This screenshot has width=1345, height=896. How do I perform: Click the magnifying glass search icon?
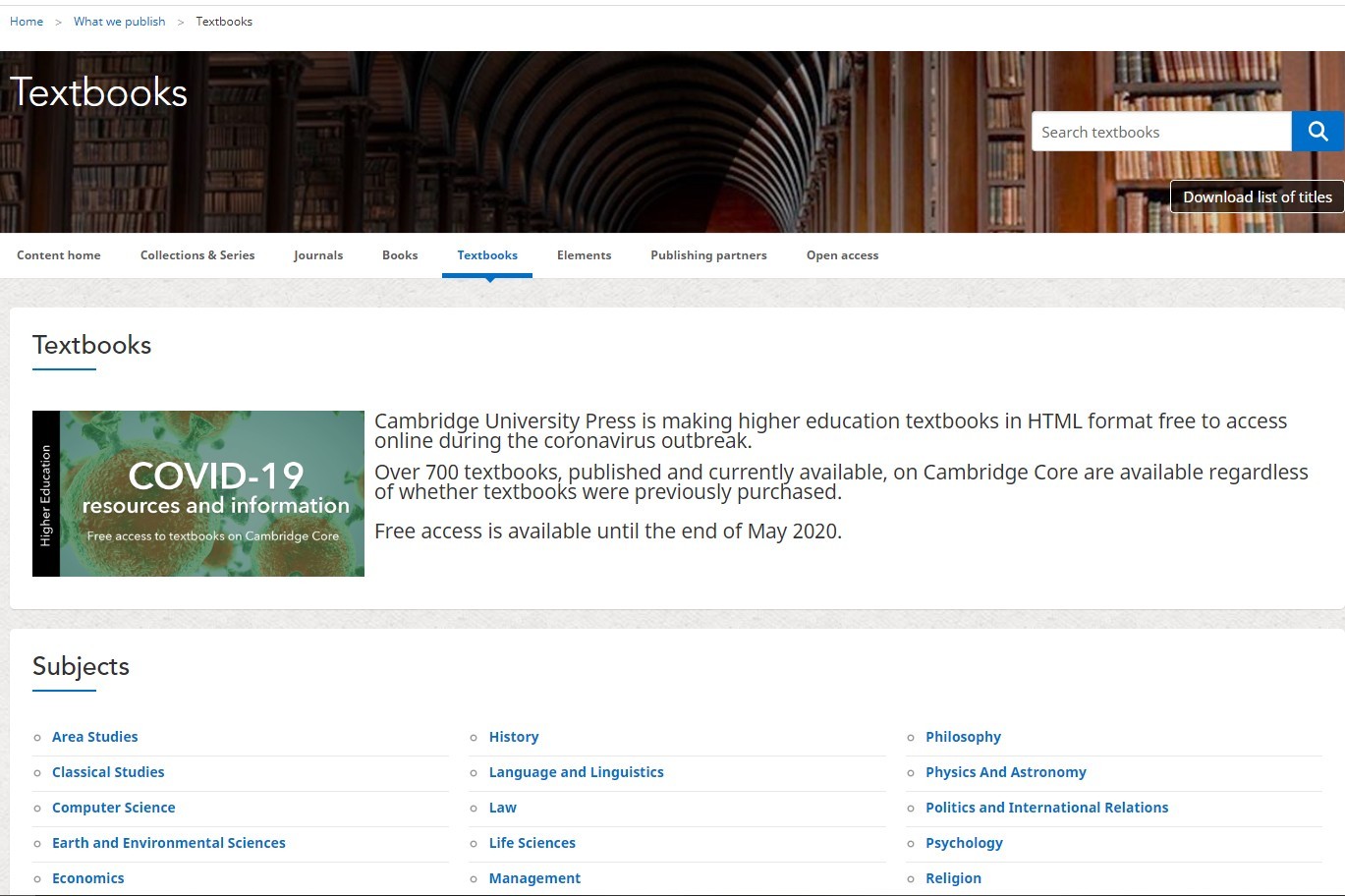point(1317,132)
